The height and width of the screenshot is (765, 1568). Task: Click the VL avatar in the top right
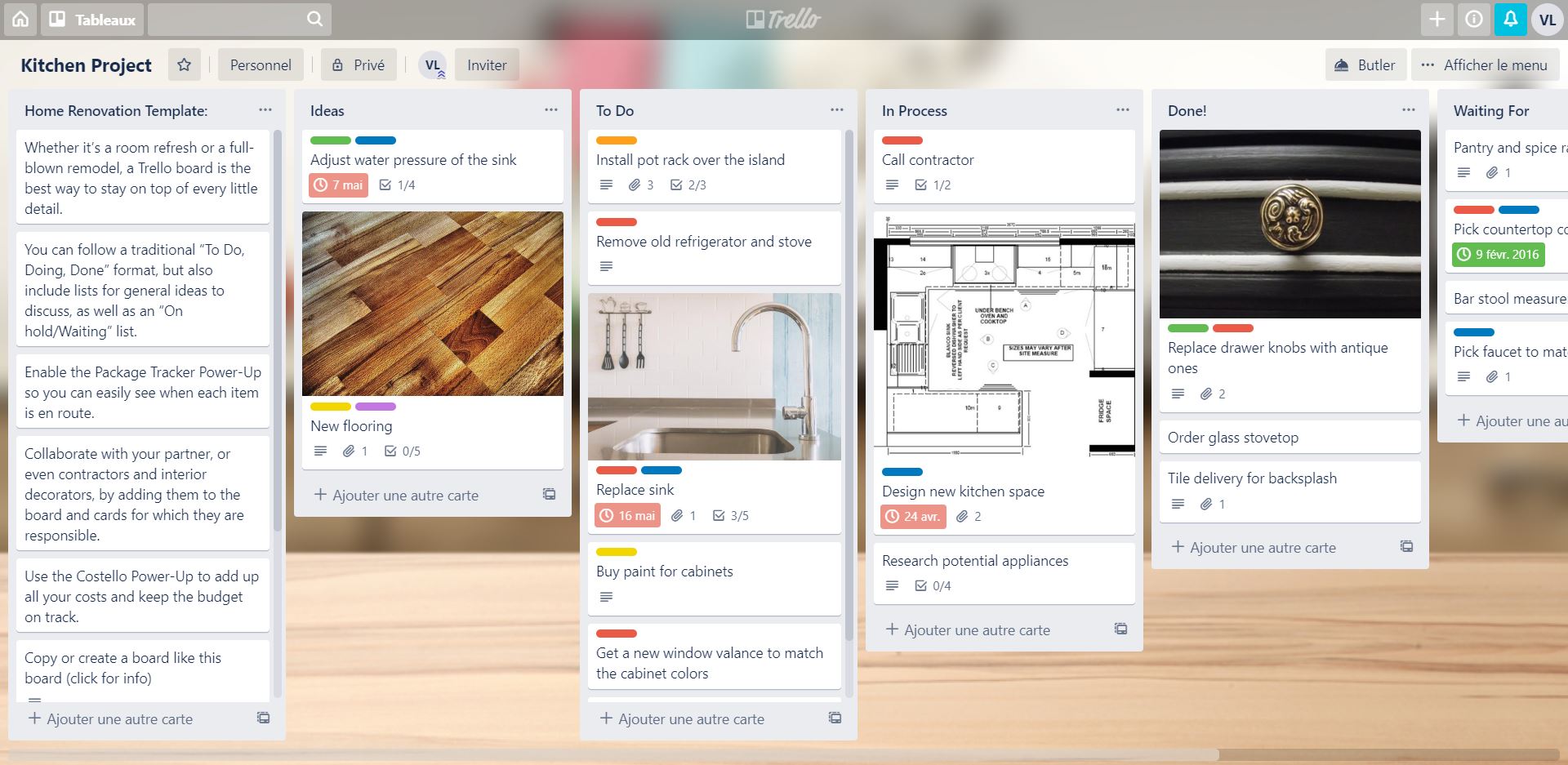(x=1548, y=19)
